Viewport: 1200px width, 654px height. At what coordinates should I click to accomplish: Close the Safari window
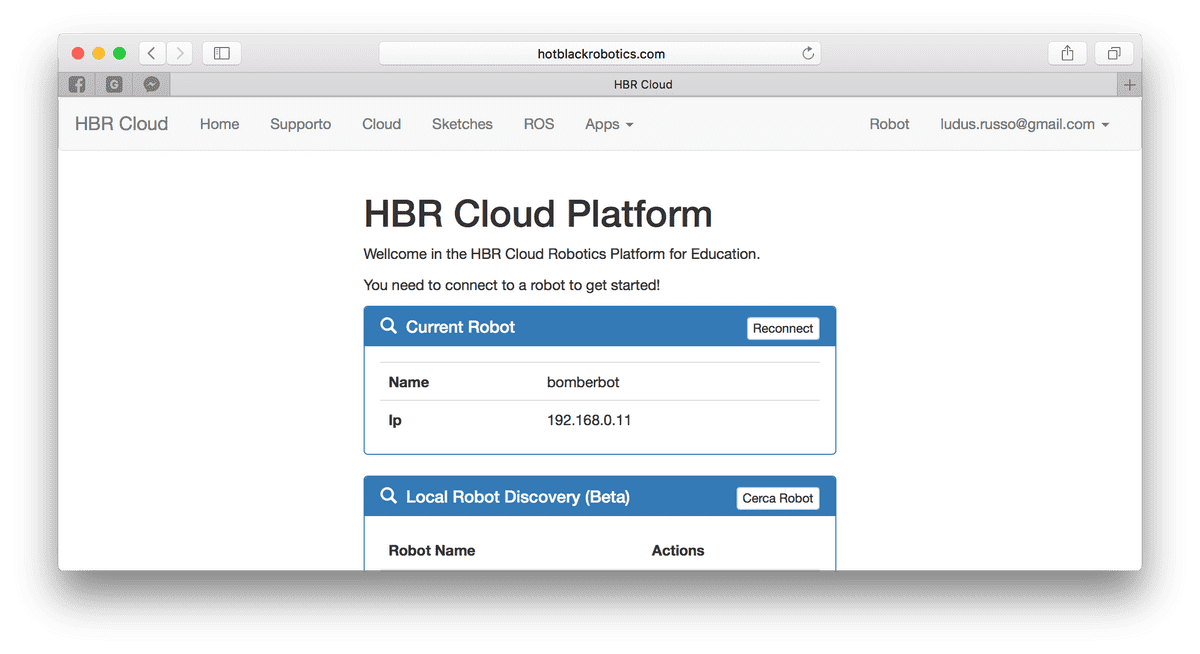(x=78, y=53)
